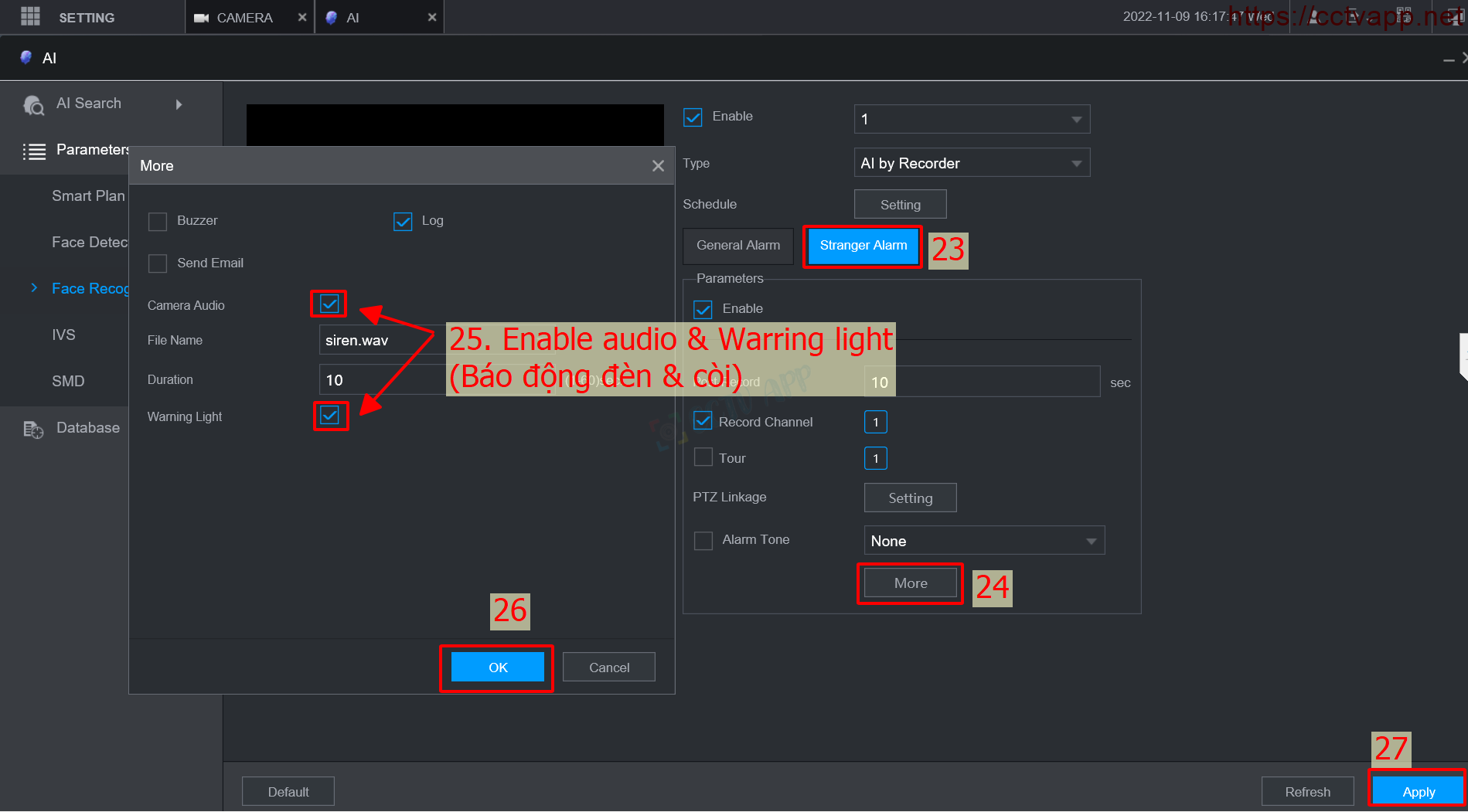The width and height of the screenshot is (1468, 812).
Task: Close the More dialog with X icon
Action: click(658, 166)
